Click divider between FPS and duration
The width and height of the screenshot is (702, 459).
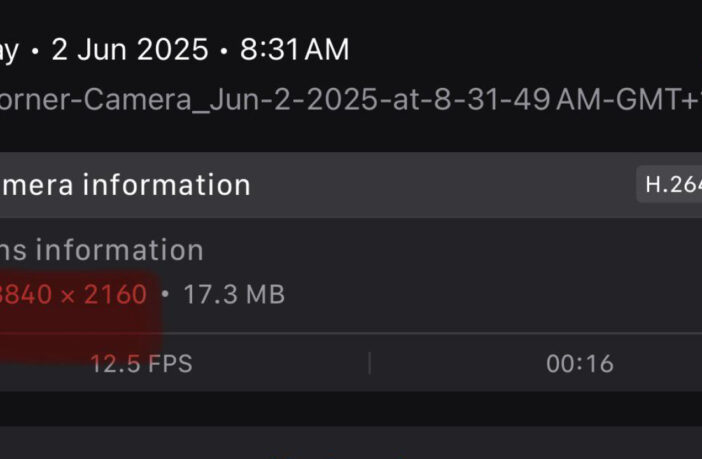point(369,363)
